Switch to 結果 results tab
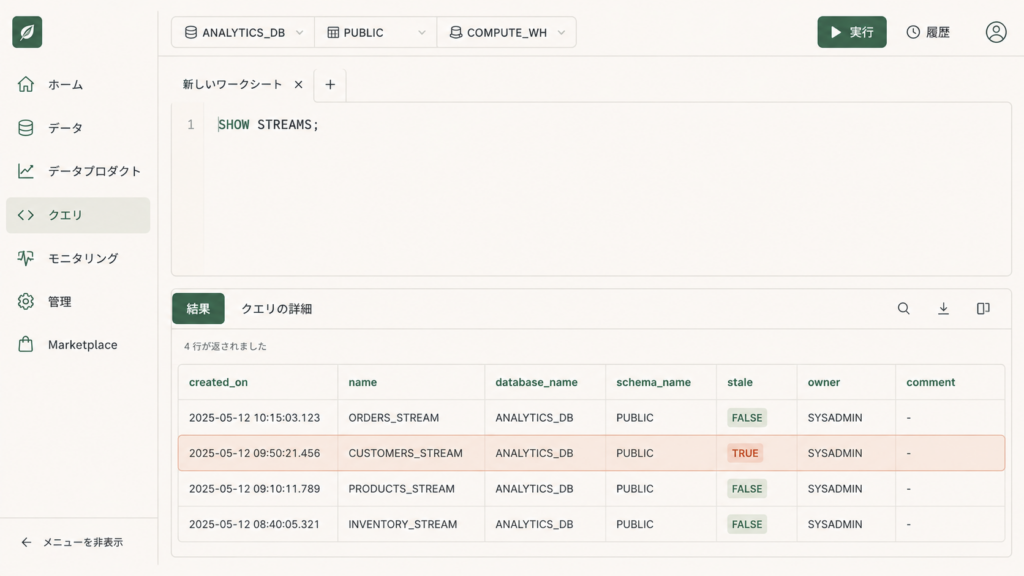 pyautogui.click(x=198, y=308)
